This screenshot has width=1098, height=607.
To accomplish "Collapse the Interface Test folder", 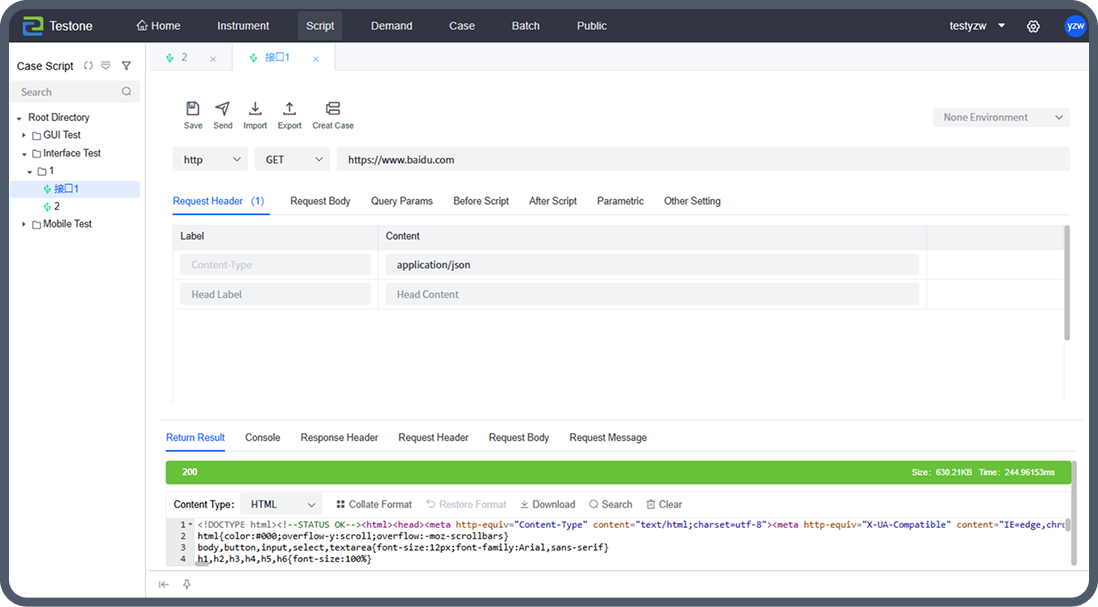I will [24, 154].
